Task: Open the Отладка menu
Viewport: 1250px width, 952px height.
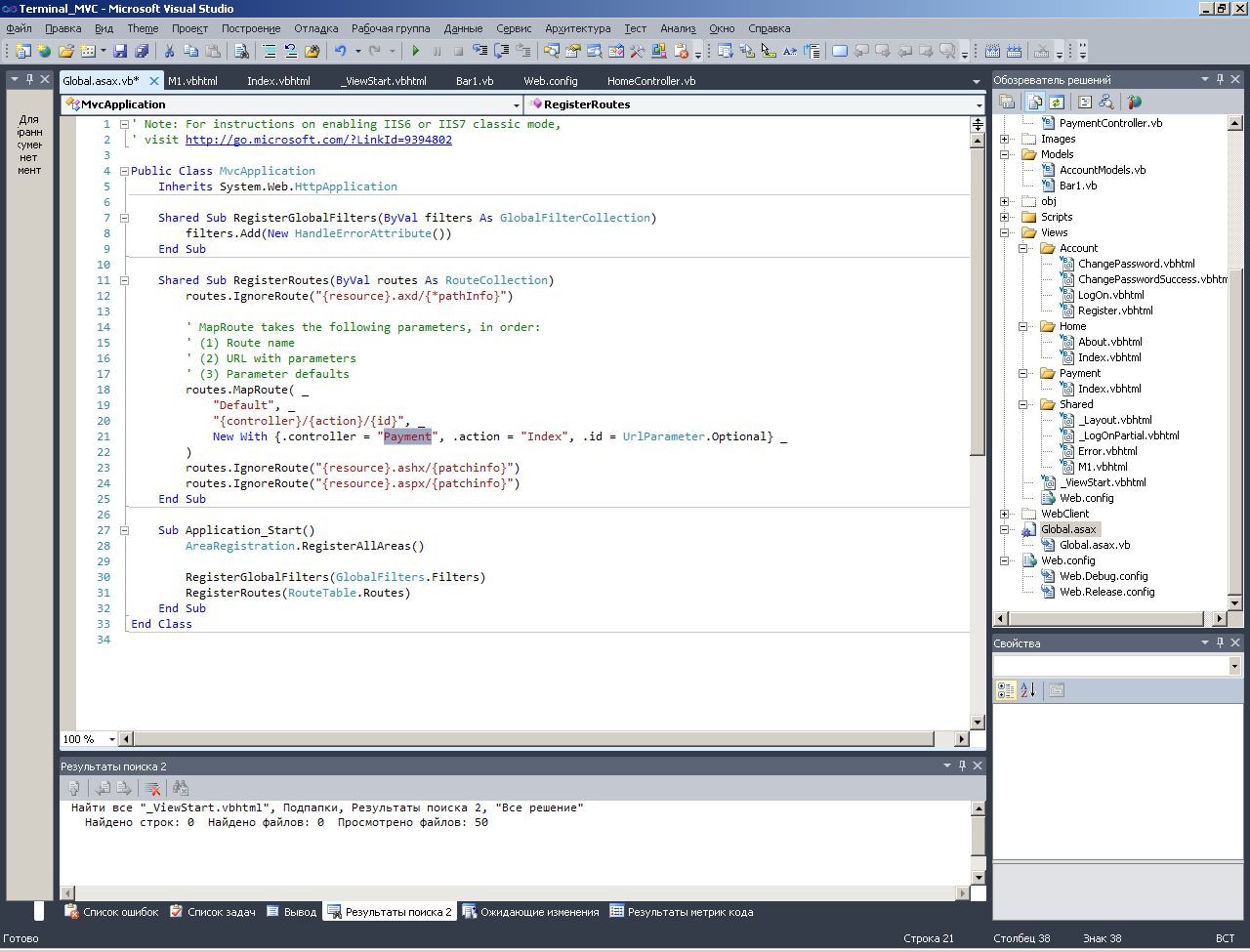Action: tap(315, 28)
